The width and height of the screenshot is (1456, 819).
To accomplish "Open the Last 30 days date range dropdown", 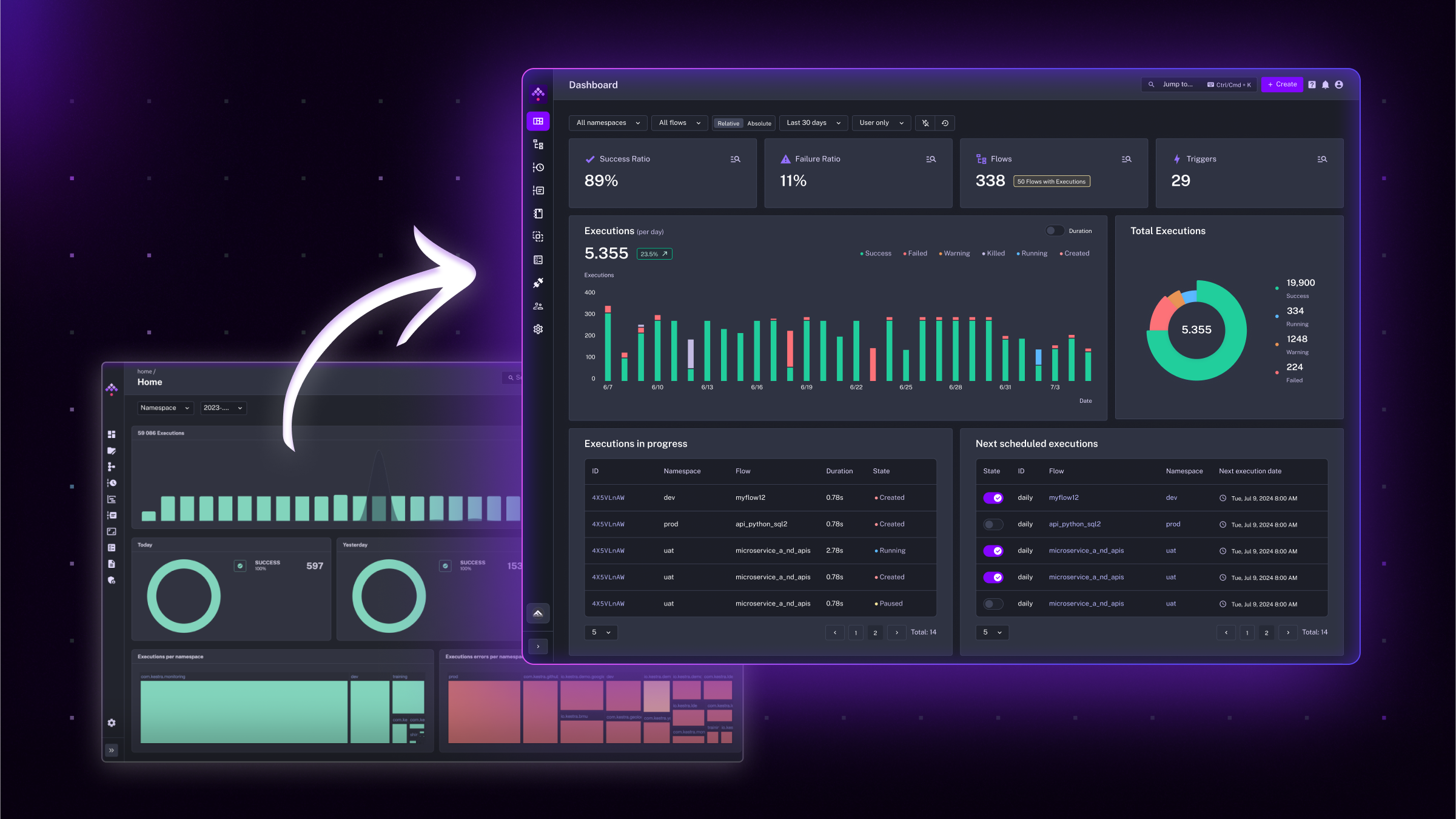I will [x=813, y=123].
